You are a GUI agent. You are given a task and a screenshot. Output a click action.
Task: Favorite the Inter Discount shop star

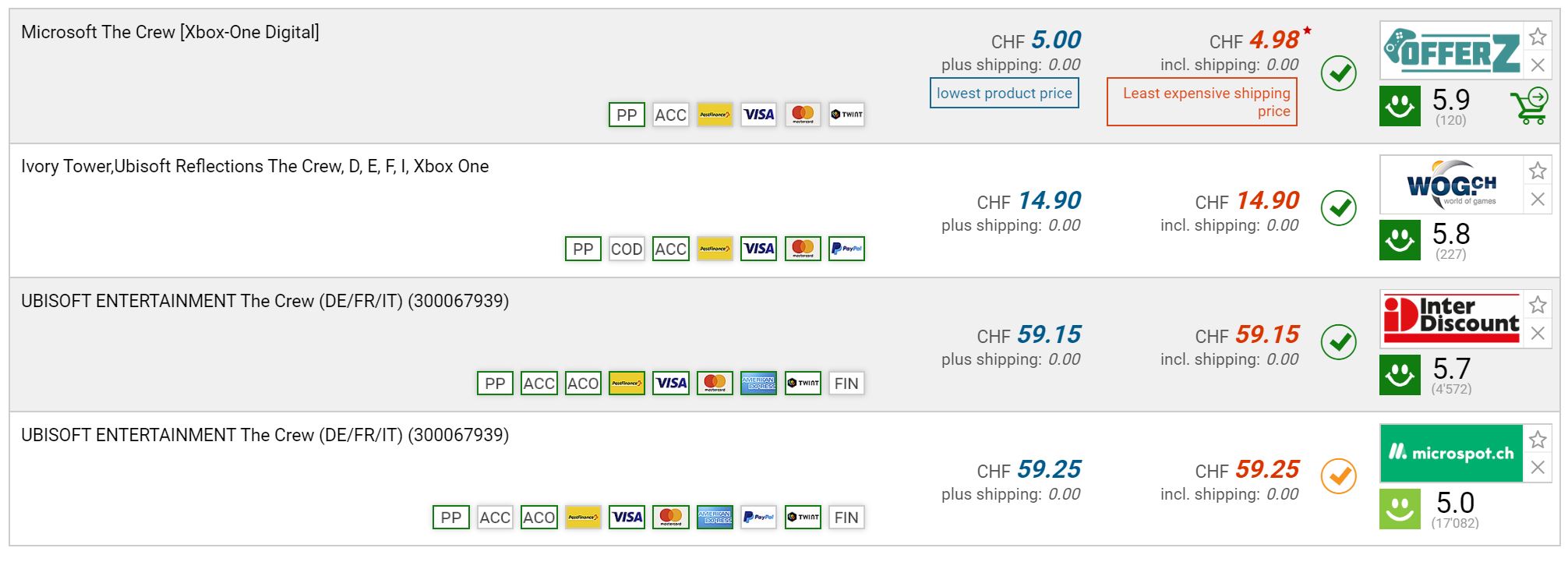click(x=1538, y=305)
